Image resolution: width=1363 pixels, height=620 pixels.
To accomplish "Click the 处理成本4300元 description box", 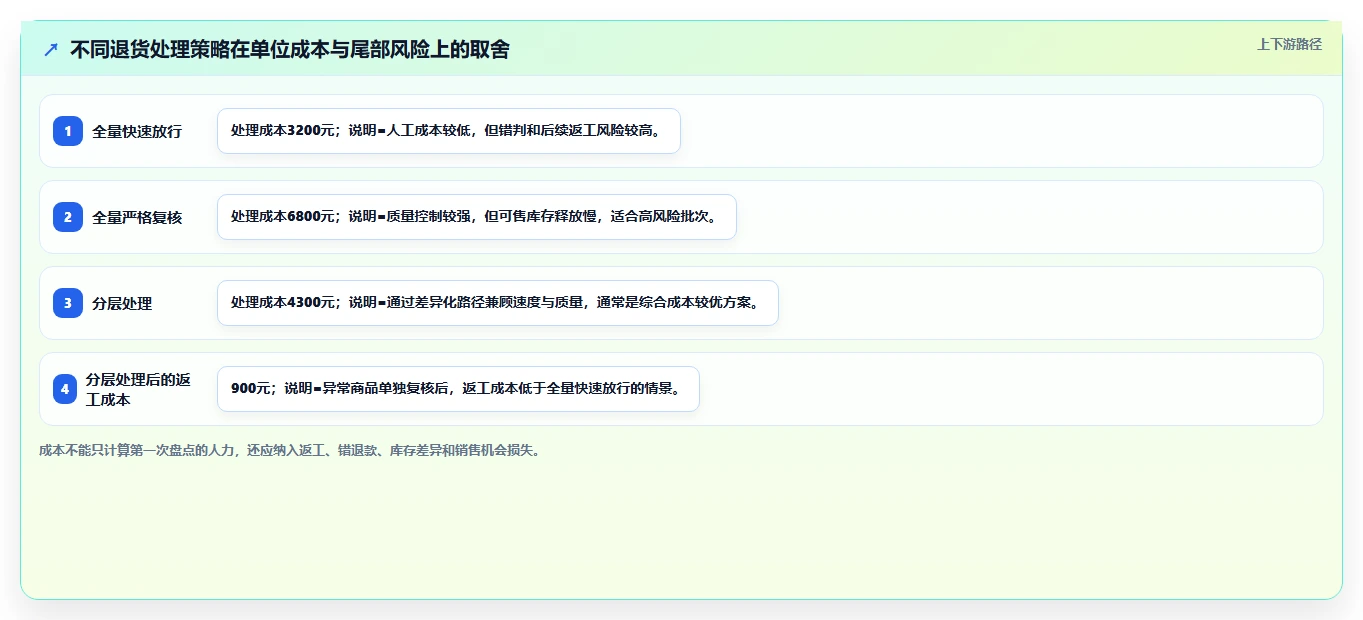I will [498, 303].
